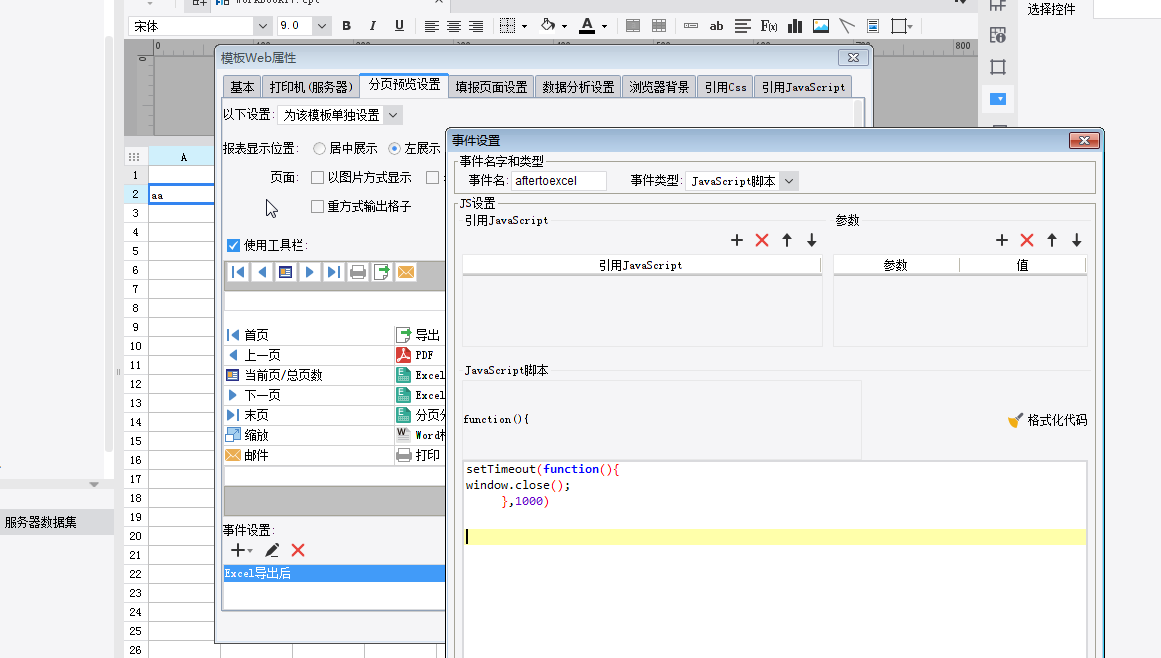
Task: Switch to the 打印机(服务器) tab
Action: pos(311,87)
